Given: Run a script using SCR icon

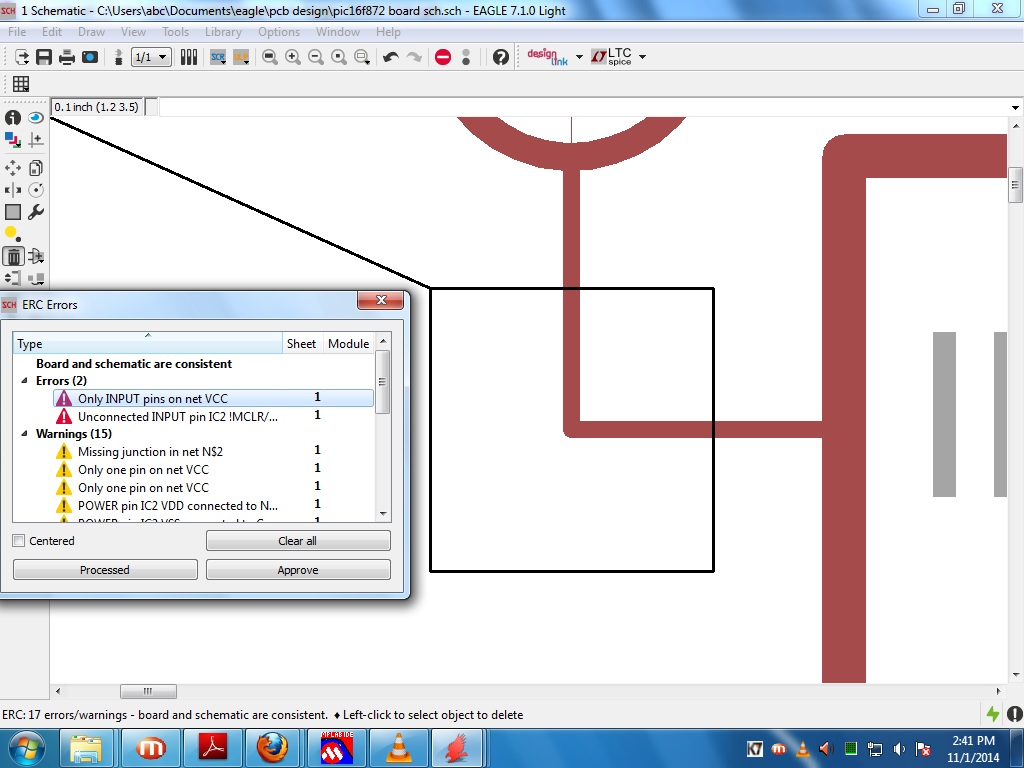Looking at the screenshot, I should pyautogui.click(x=218, y=57).
